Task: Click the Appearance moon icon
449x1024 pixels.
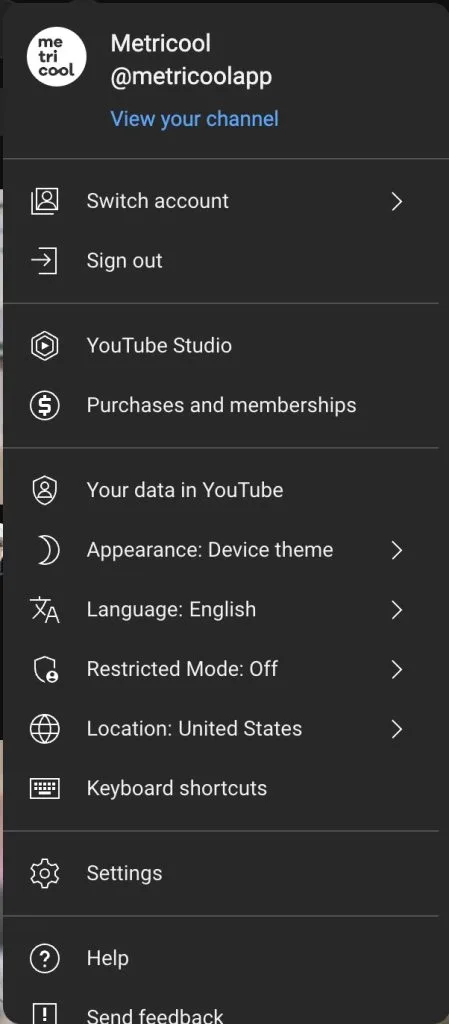Action: point(48,551)
